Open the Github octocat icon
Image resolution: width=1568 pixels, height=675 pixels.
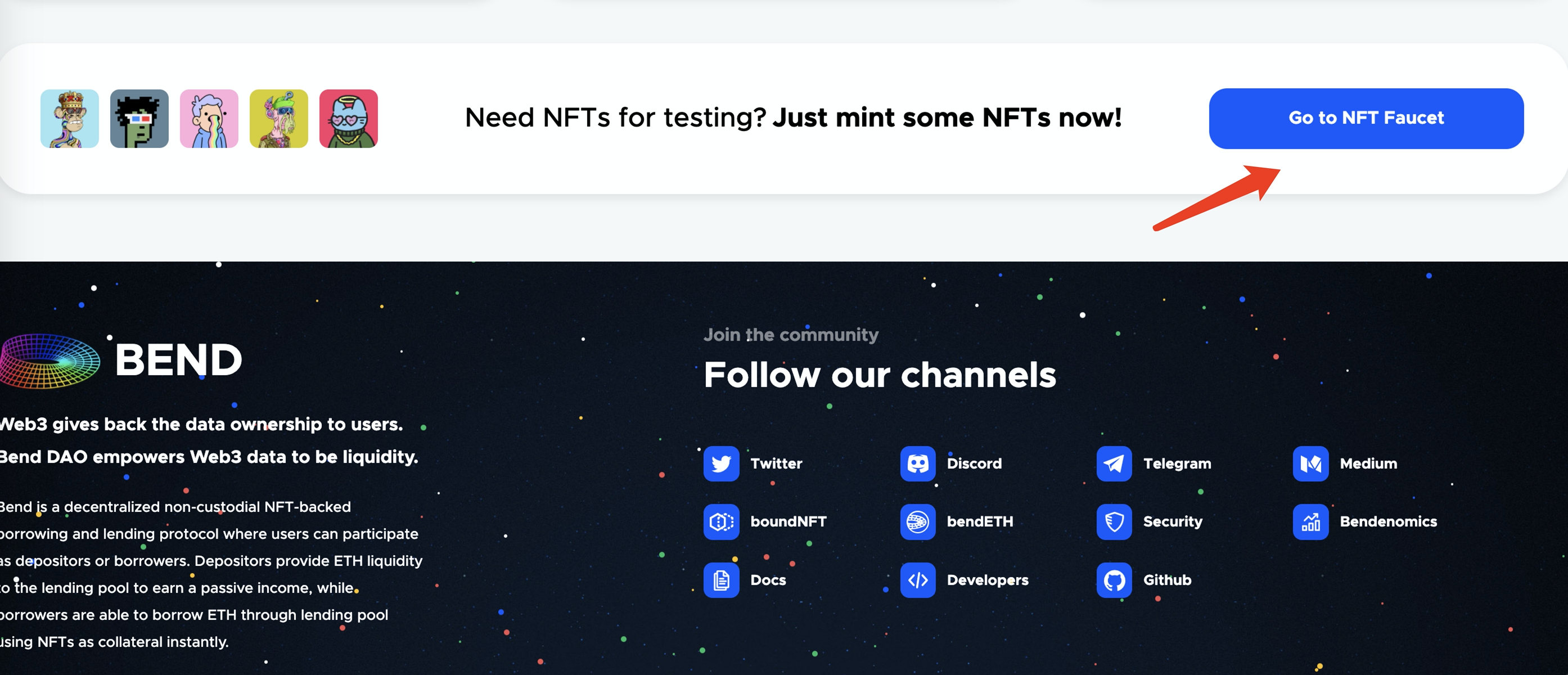pos(1114,580)
